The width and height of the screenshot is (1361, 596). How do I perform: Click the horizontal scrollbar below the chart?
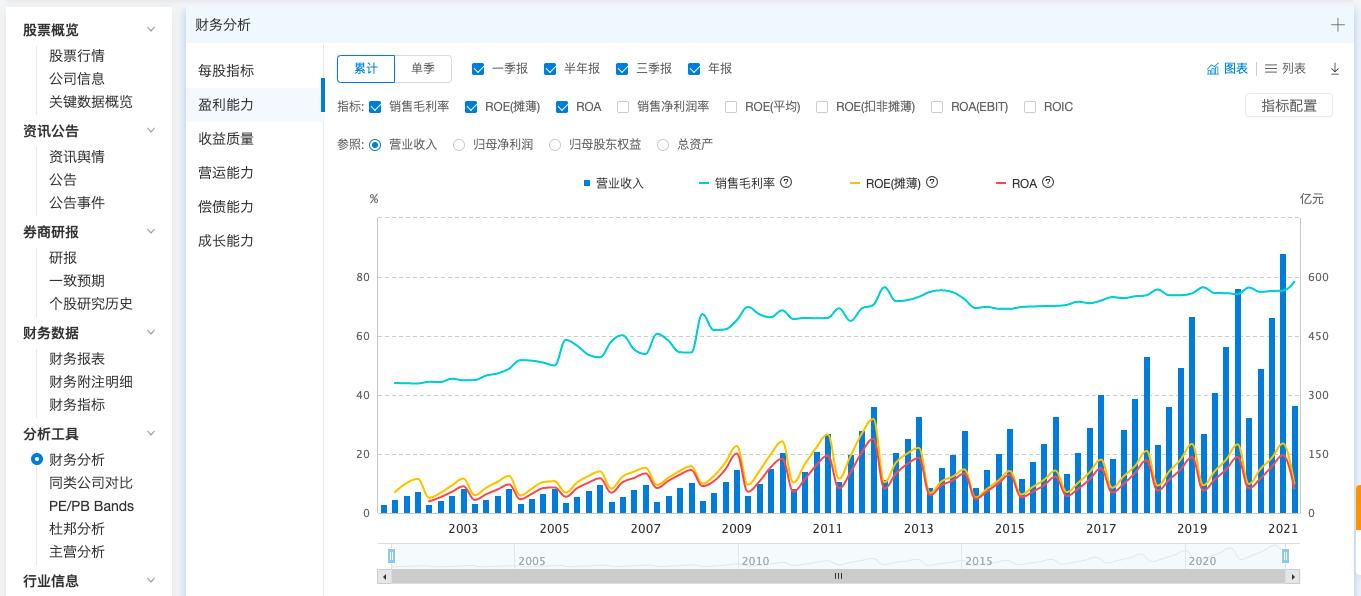838,576
